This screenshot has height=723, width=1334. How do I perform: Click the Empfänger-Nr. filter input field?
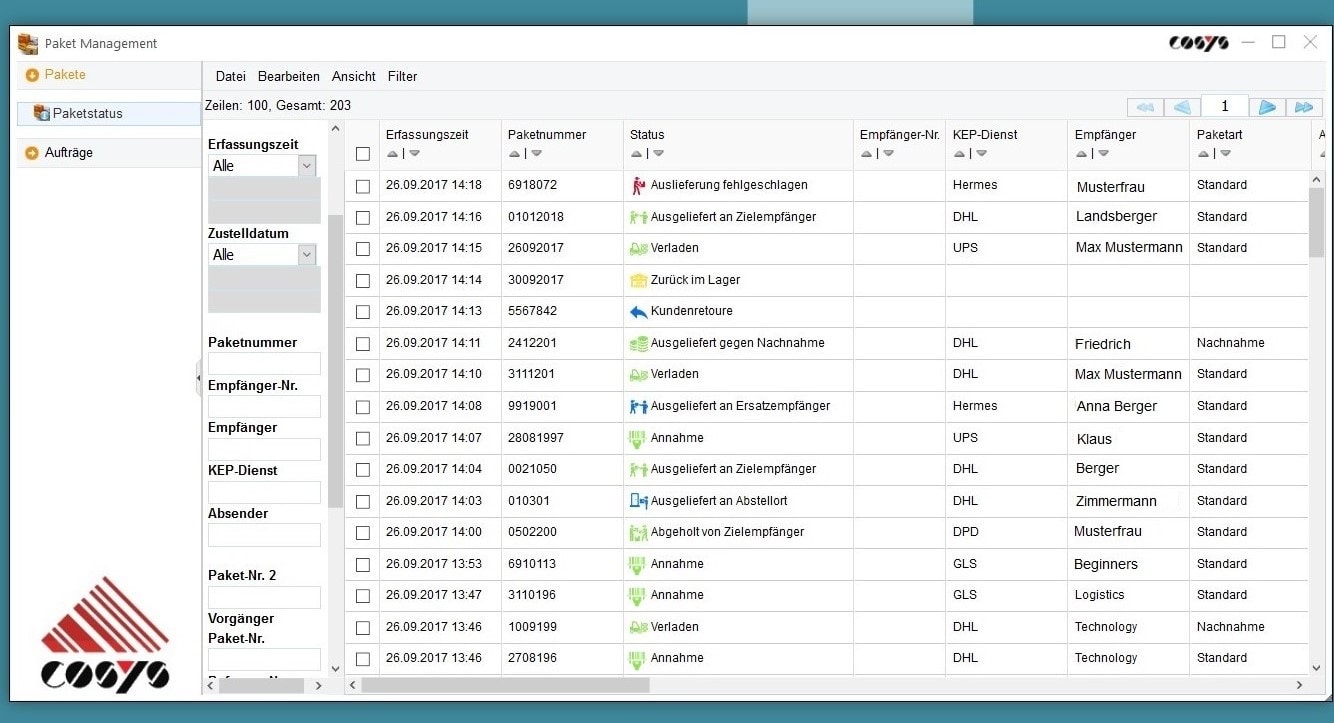coord(264,406)
